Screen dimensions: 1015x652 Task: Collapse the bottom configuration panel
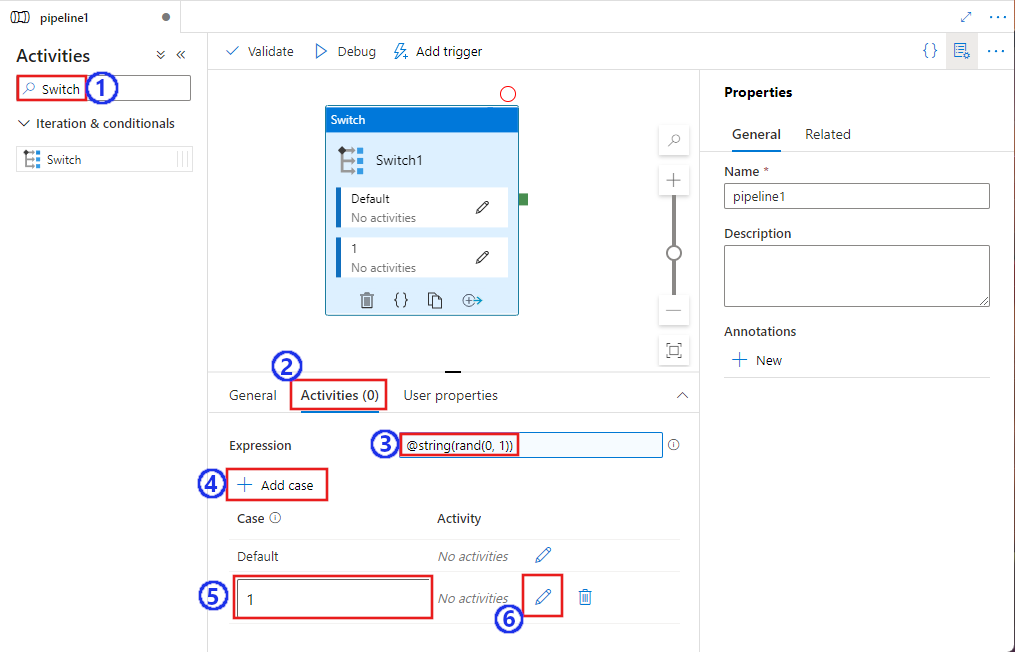[683, 395]
